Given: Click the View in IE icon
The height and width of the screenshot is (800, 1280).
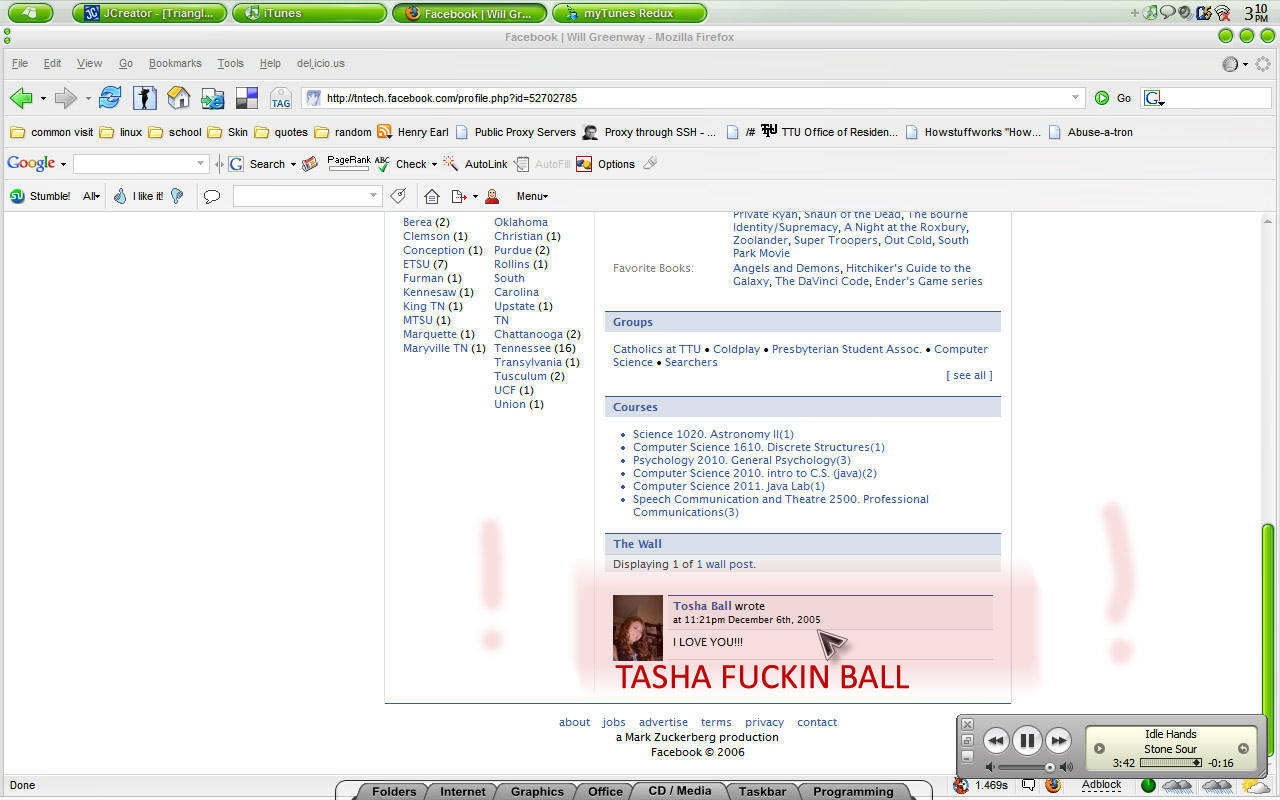Looking at the screenshot, I should [x=212, y=98].
